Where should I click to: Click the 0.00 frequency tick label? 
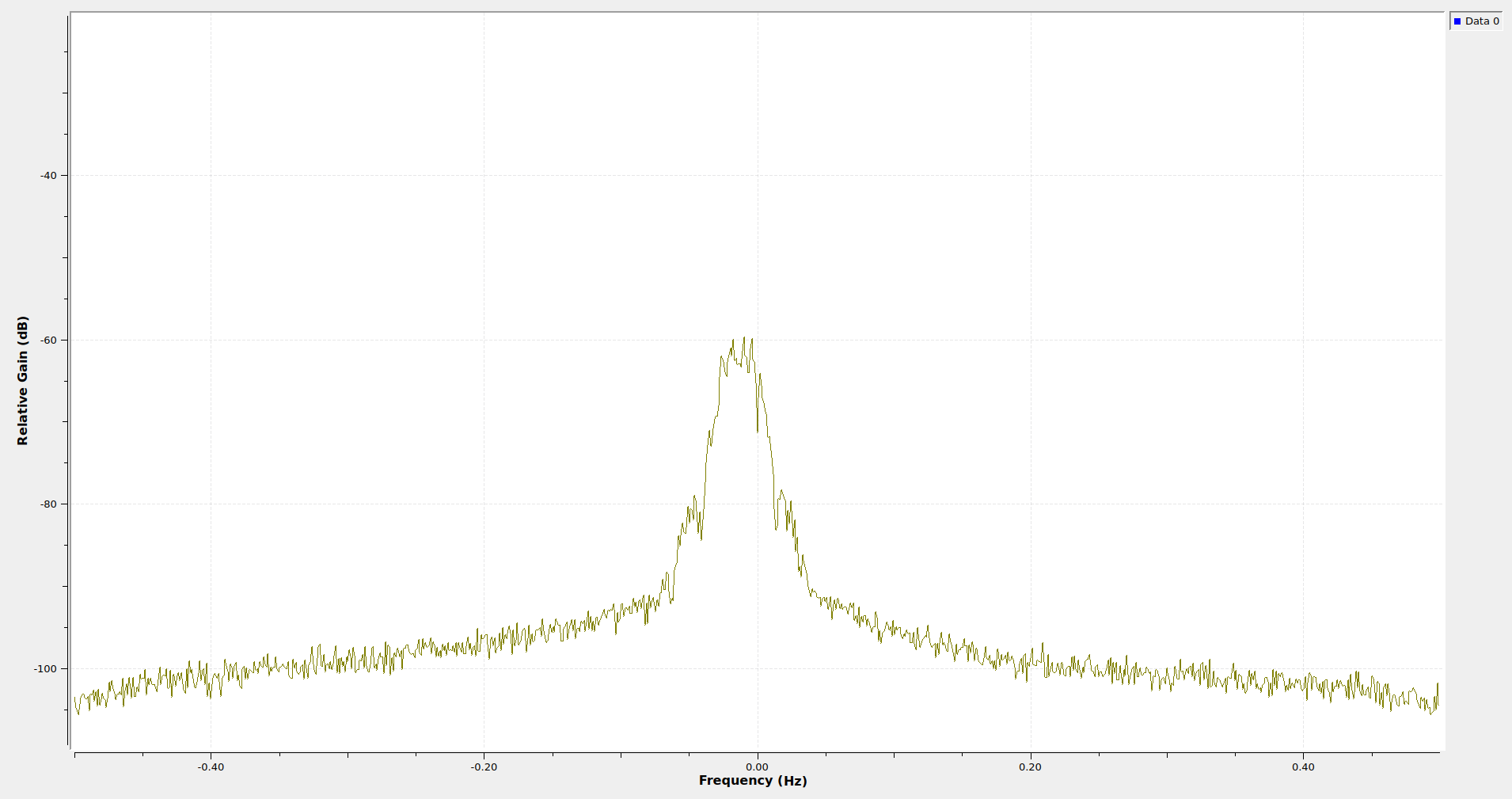coord(758,767)
